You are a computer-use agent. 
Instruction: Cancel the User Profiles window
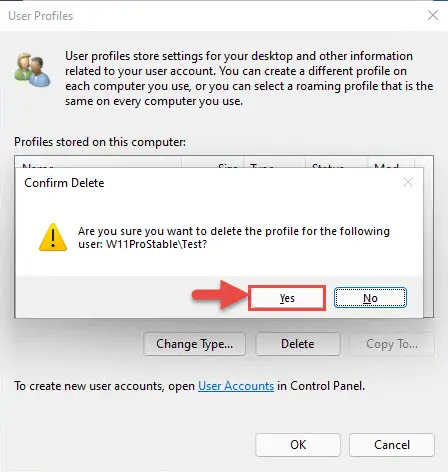point(392,445)
